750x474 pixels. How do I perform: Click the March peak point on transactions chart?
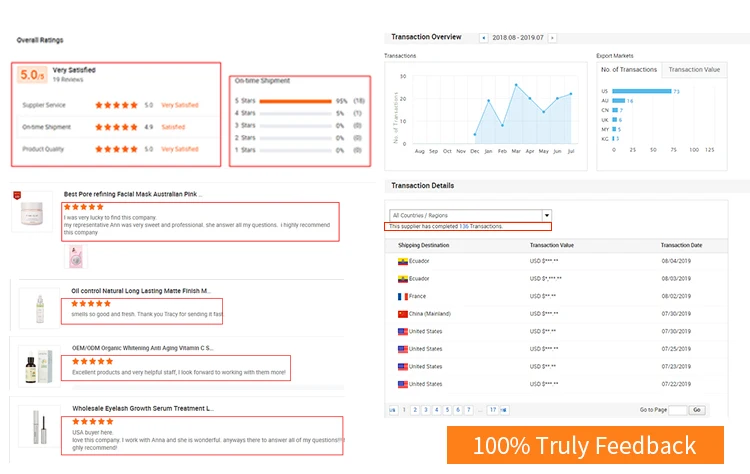(516, 85)
